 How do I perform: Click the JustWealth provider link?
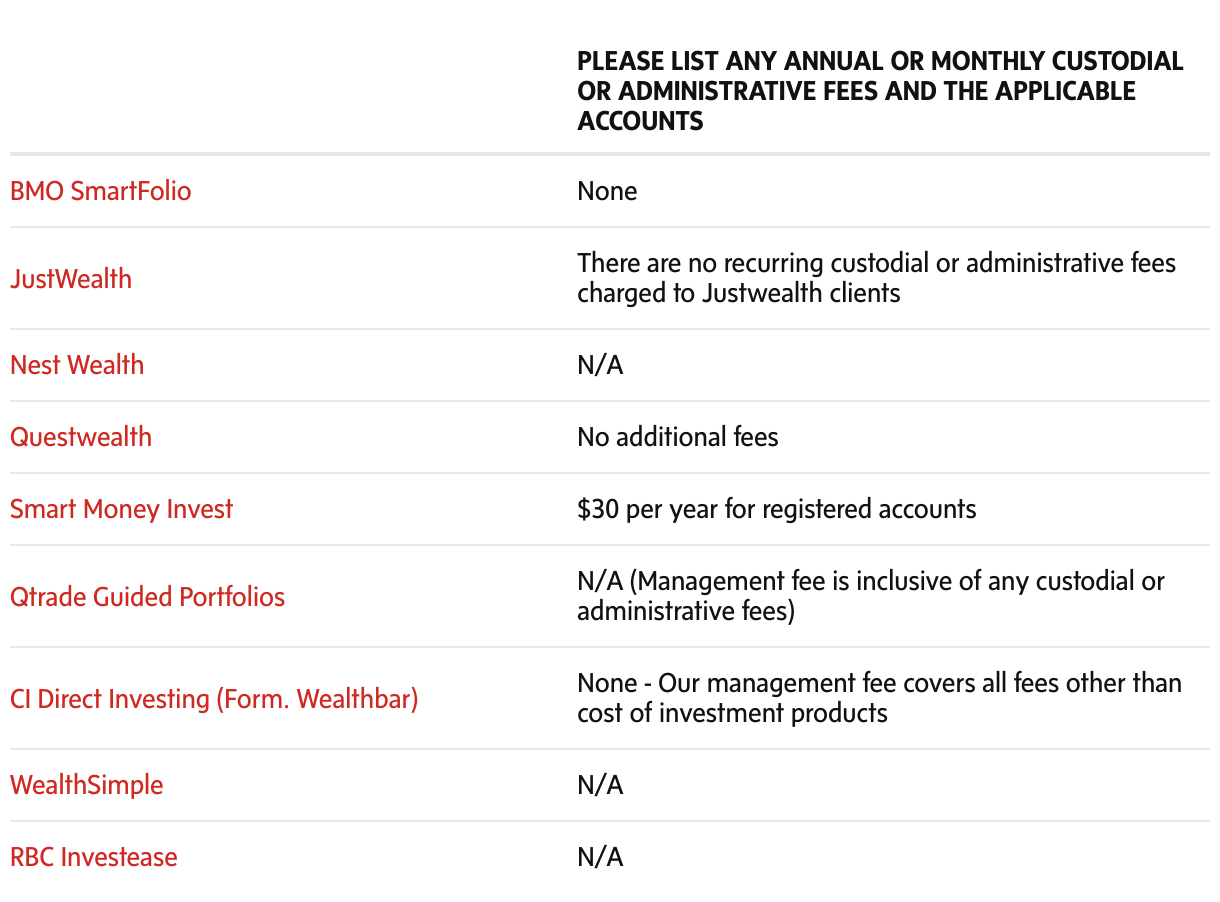tap(71, 278)
